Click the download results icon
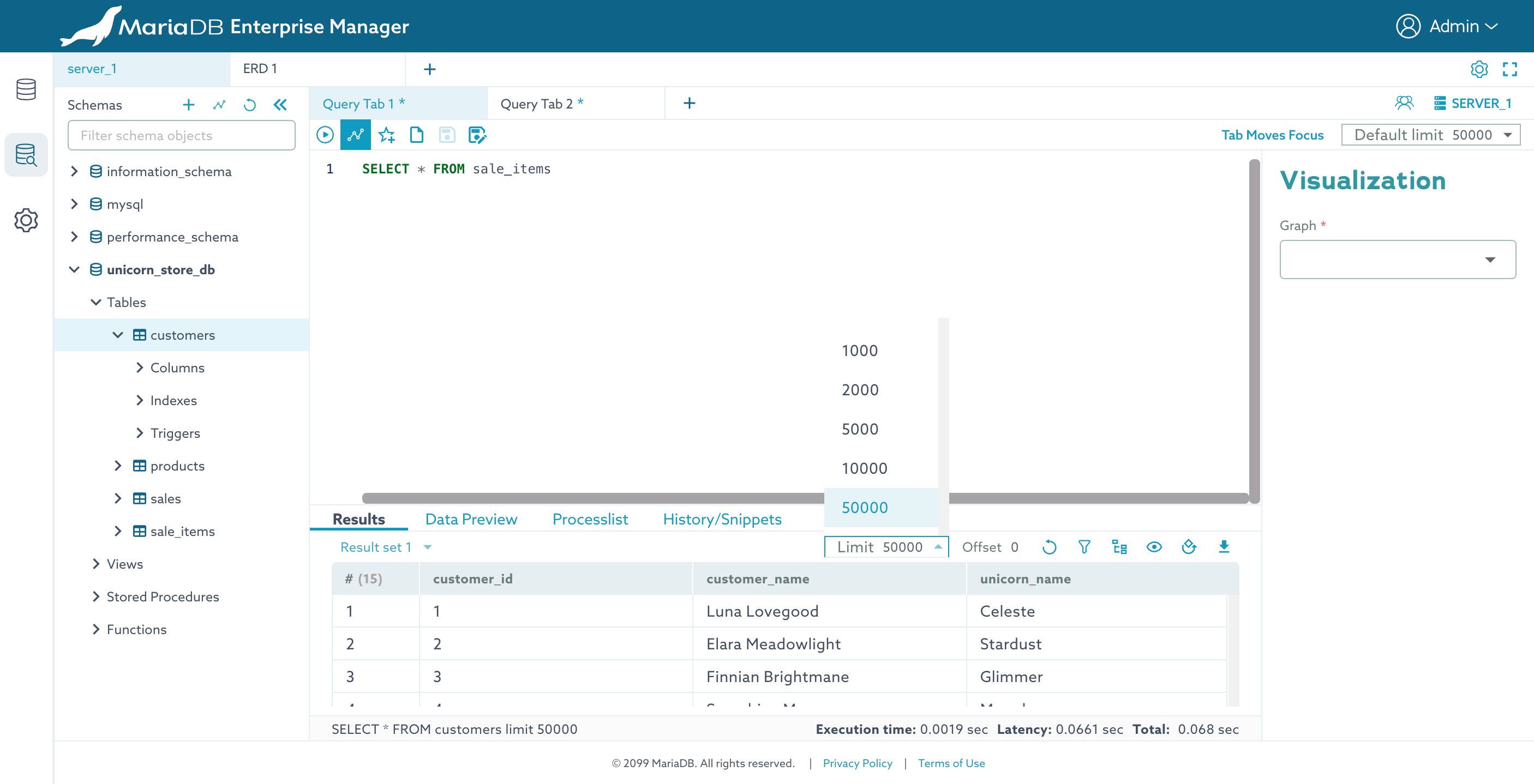The height and width of the screenshot is (784, 1534). (x=1224, y=546)
